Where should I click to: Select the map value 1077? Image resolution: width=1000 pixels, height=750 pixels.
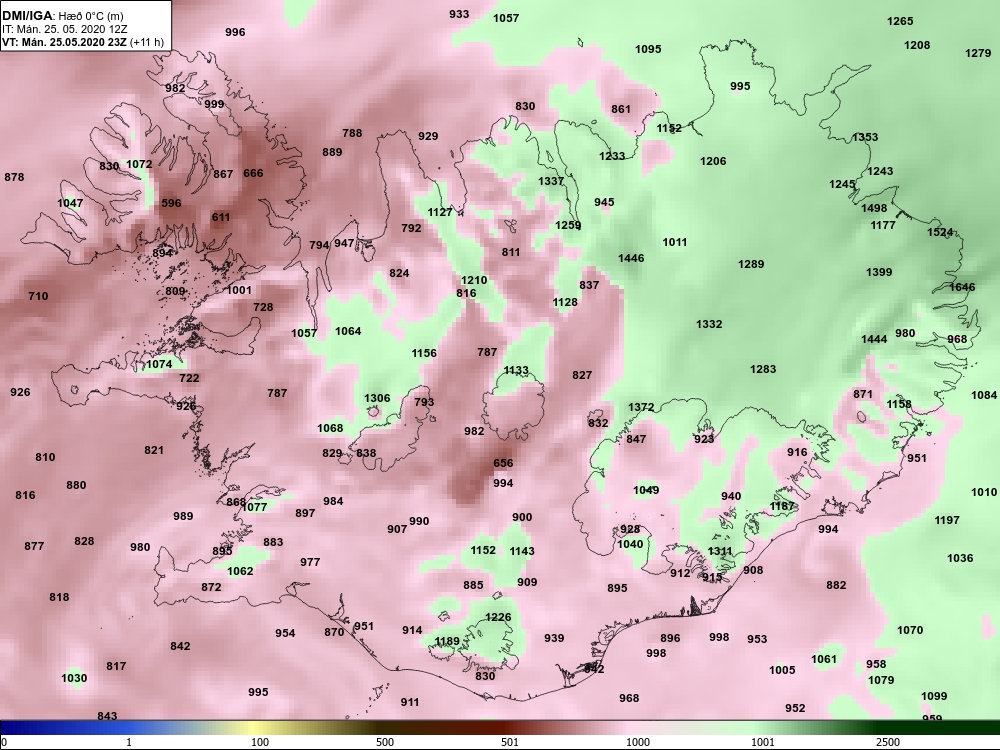tap(254, 507)
